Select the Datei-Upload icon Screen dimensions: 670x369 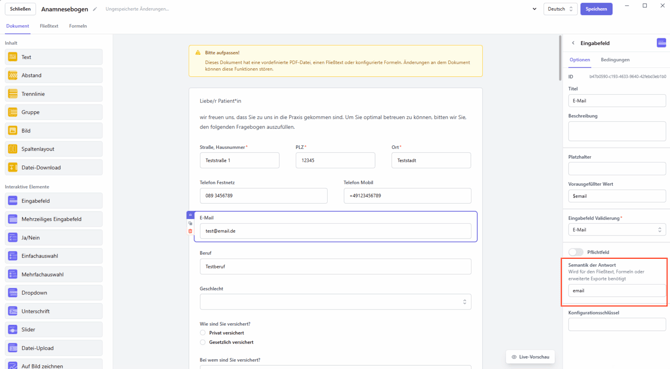13,348
